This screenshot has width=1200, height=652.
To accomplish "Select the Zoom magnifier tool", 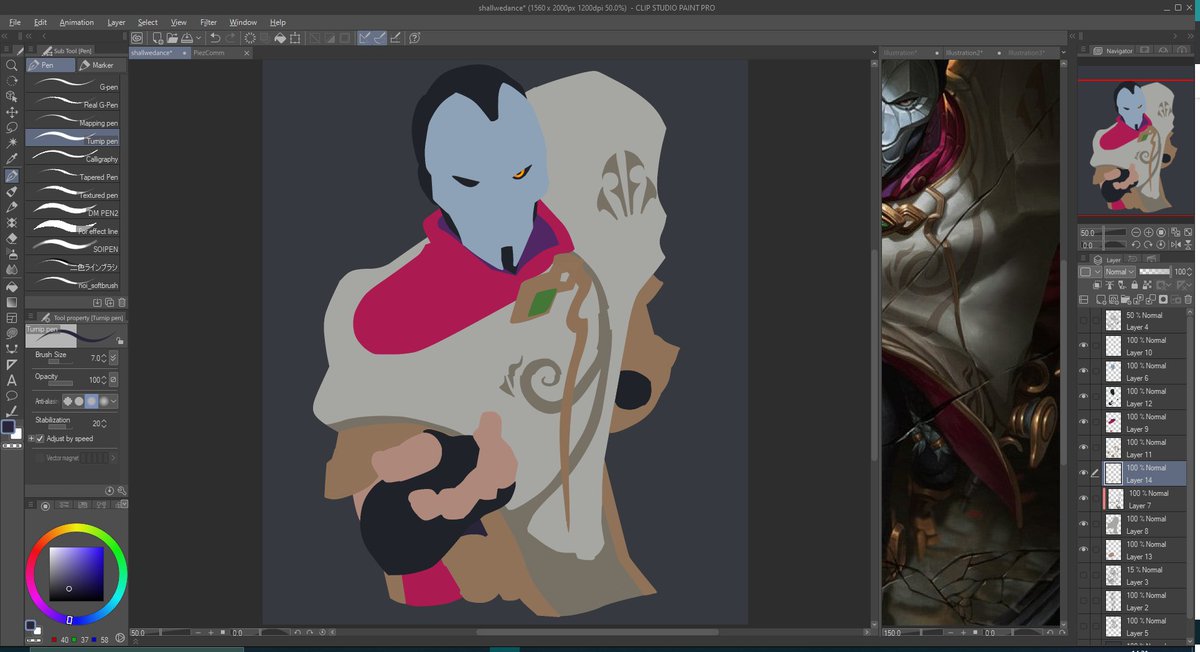I will 12,65.
